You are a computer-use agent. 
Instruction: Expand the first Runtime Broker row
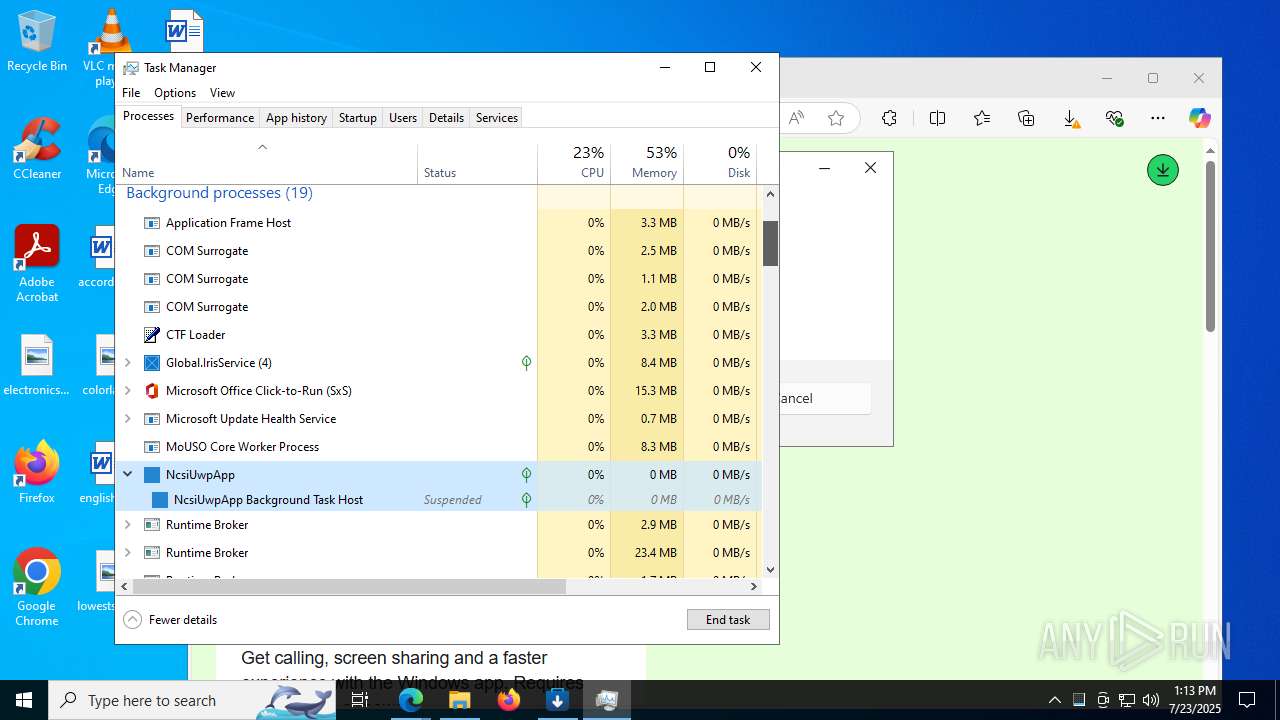coord(128,525)
